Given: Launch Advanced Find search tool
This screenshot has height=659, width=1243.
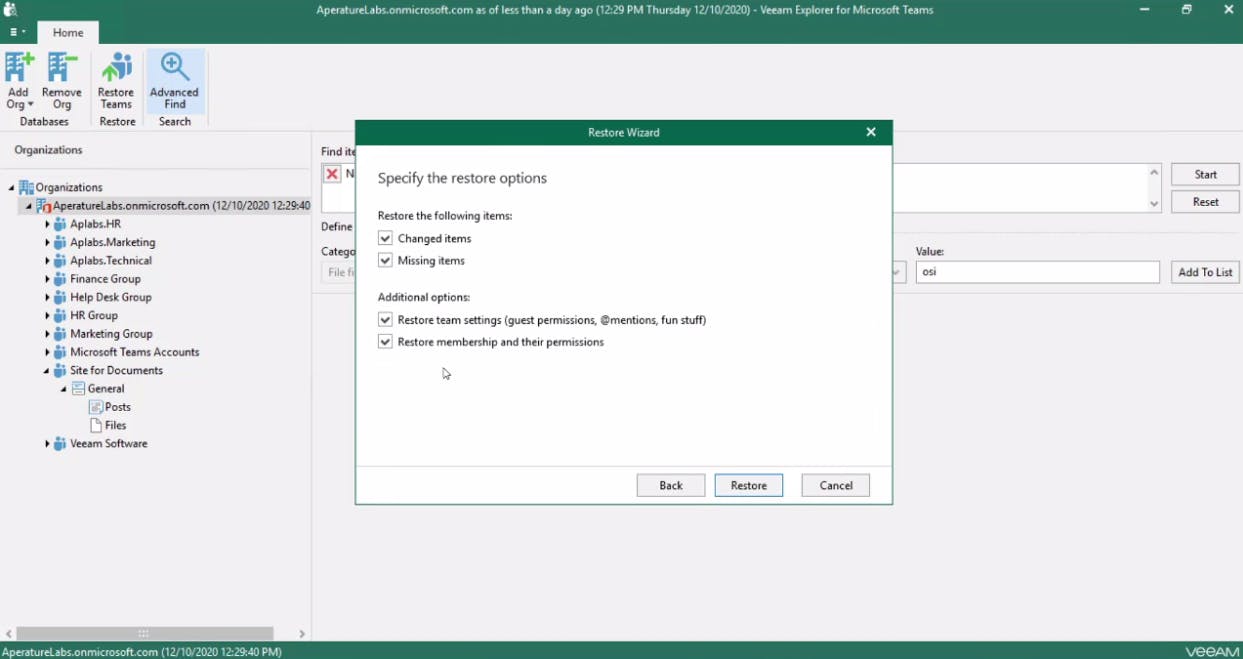Looking at the screenshot, I should pyautogui.click(x=175, y=81).
